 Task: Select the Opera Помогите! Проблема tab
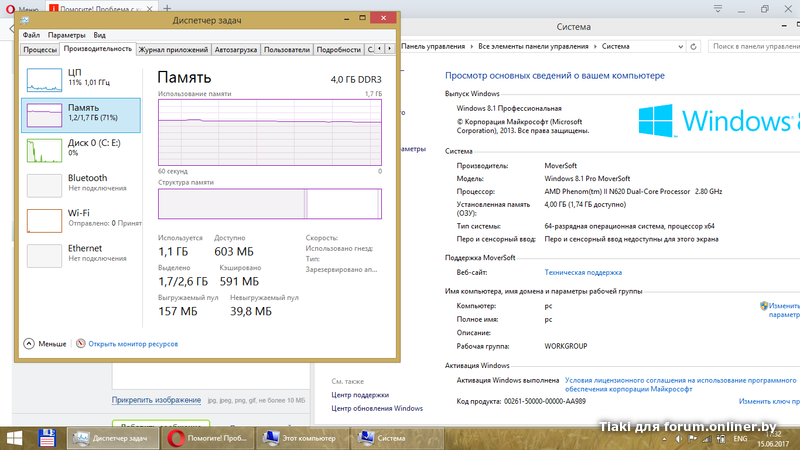101,9
